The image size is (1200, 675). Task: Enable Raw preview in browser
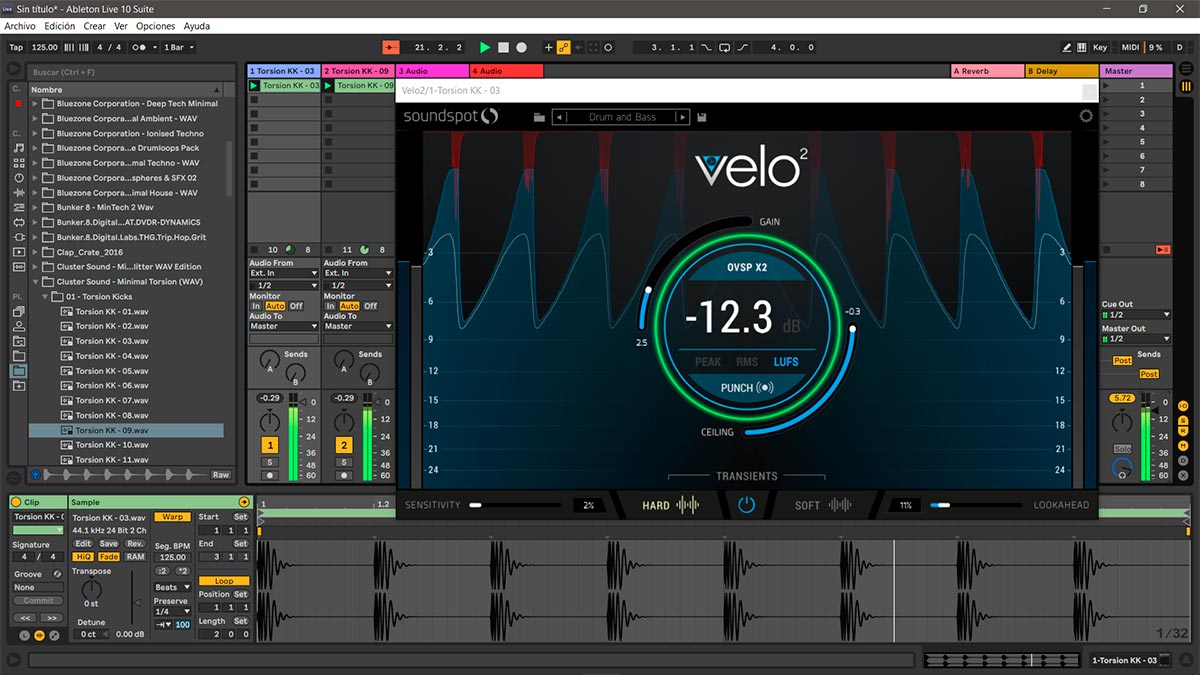(x=220, y=475)
